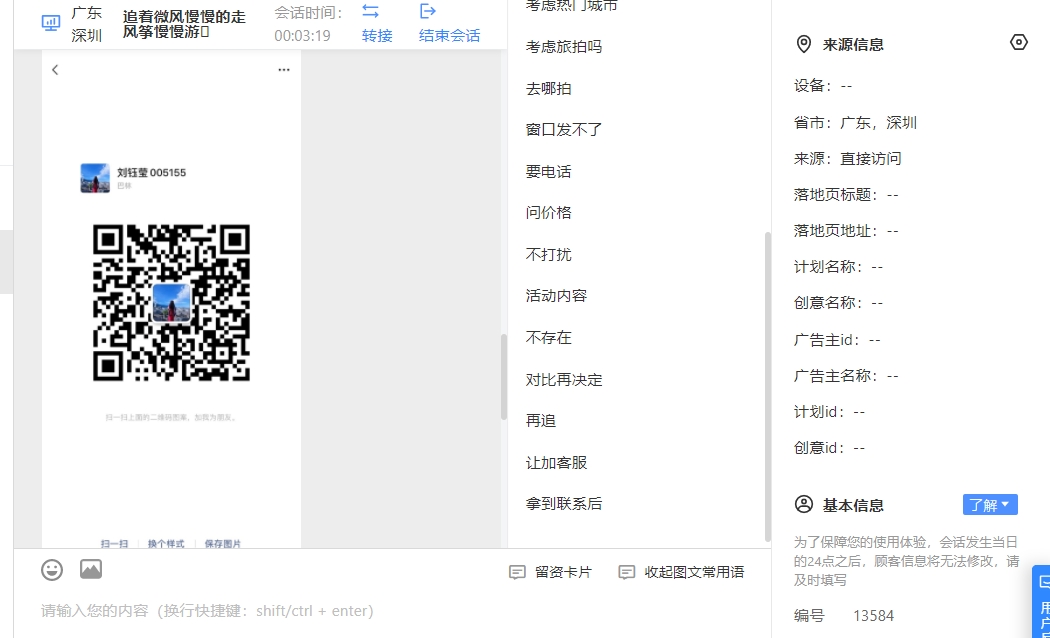This screenshot has width=1050, height=638.
Task: Click the 留资卡片 button
Action: point(550,572)
